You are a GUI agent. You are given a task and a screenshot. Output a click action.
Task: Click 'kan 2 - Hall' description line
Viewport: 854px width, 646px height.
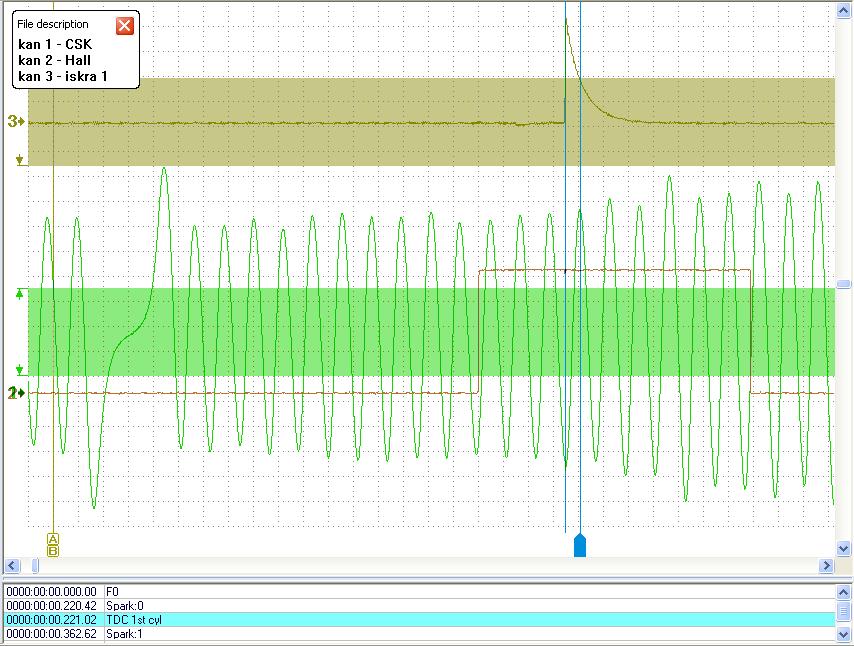coord(54,60)
